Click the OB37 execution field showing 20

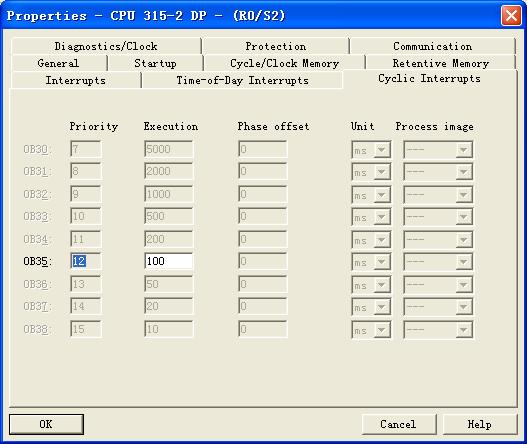(169, 306)
